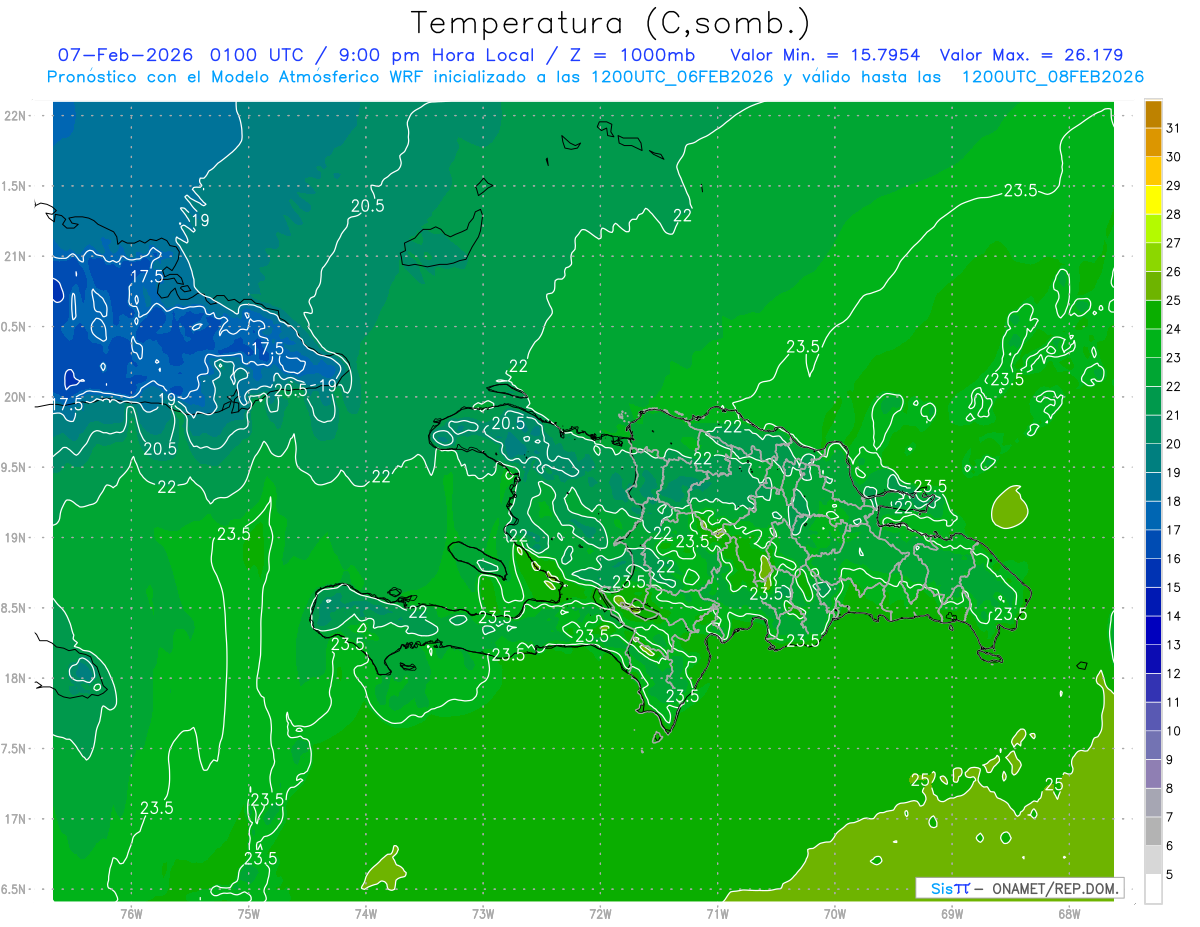This screenshot has height=927, width=1200.
Task: Click the "22N" latitude label
Action: 17,115
